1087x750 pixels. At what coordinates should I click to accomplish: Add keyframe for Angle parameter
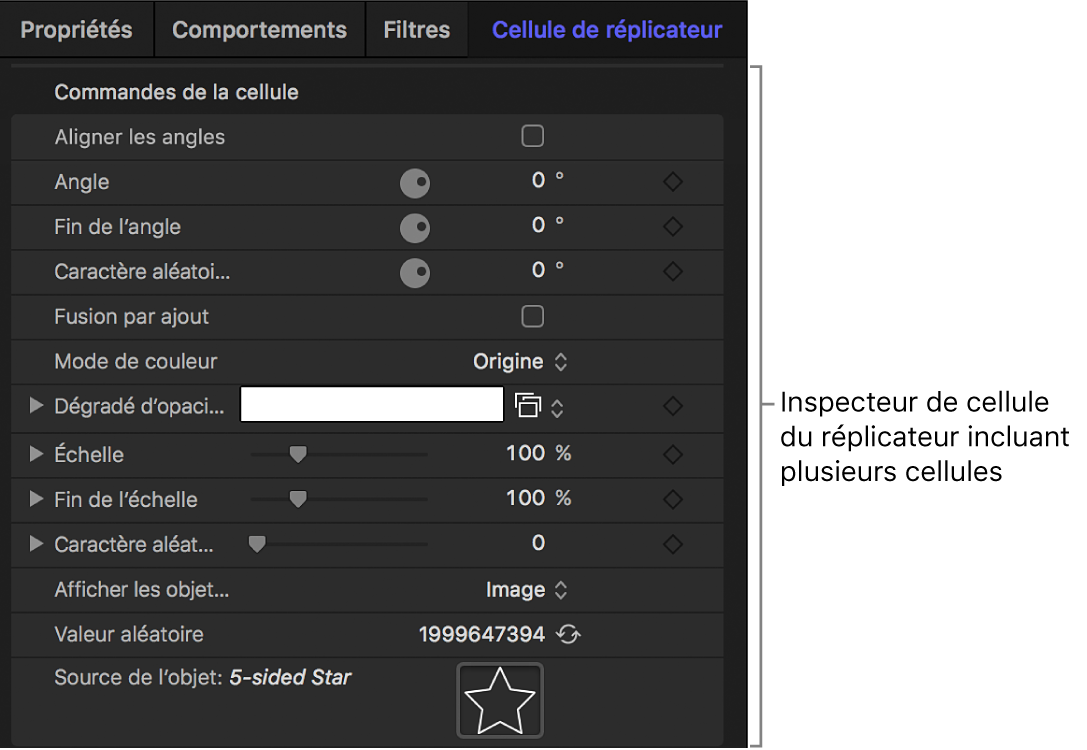pyautogui.click(x=673, y=182)
